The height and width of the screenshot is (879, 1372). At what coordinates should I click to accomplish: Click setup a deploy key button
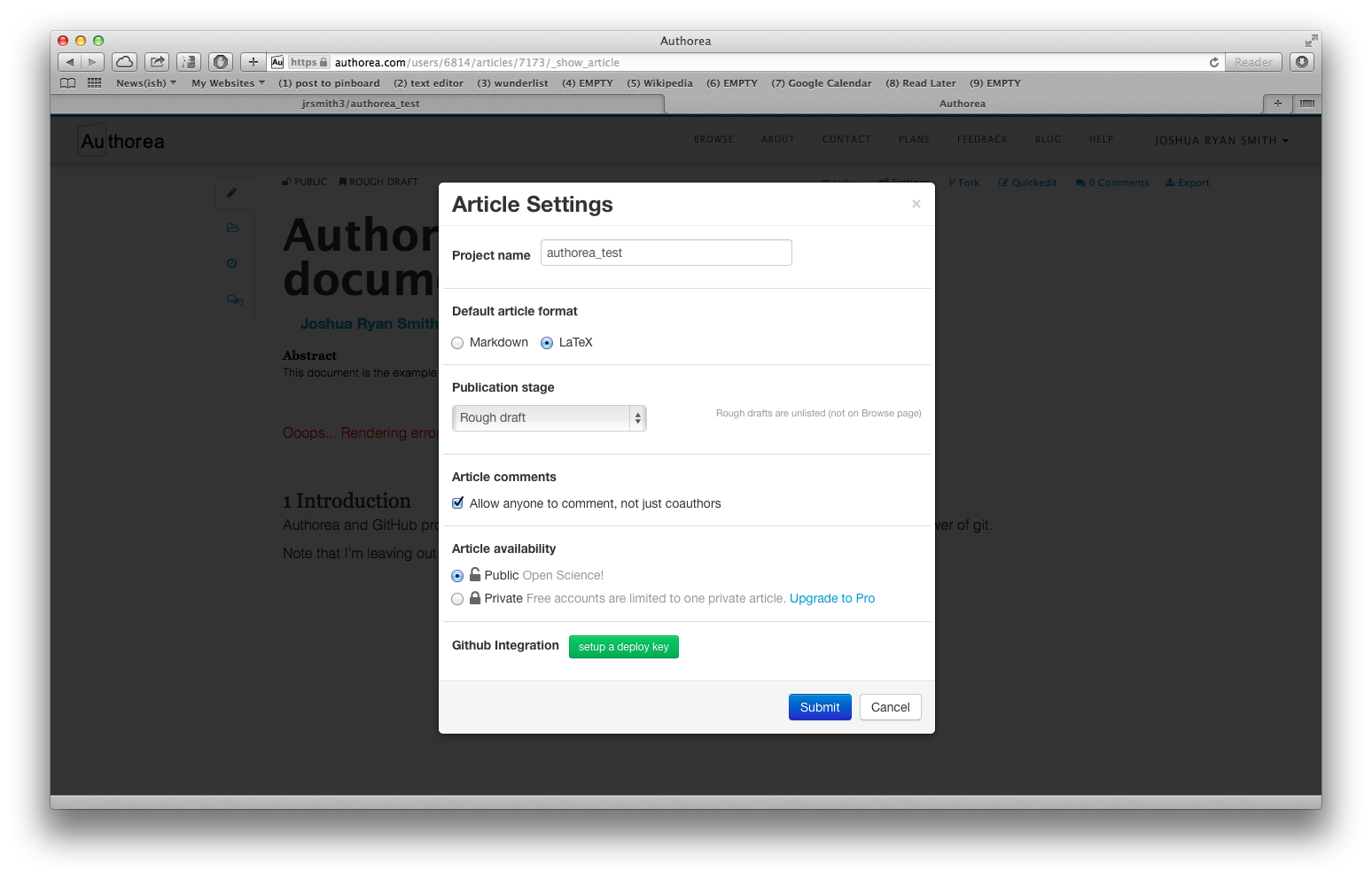coord(624,647)
